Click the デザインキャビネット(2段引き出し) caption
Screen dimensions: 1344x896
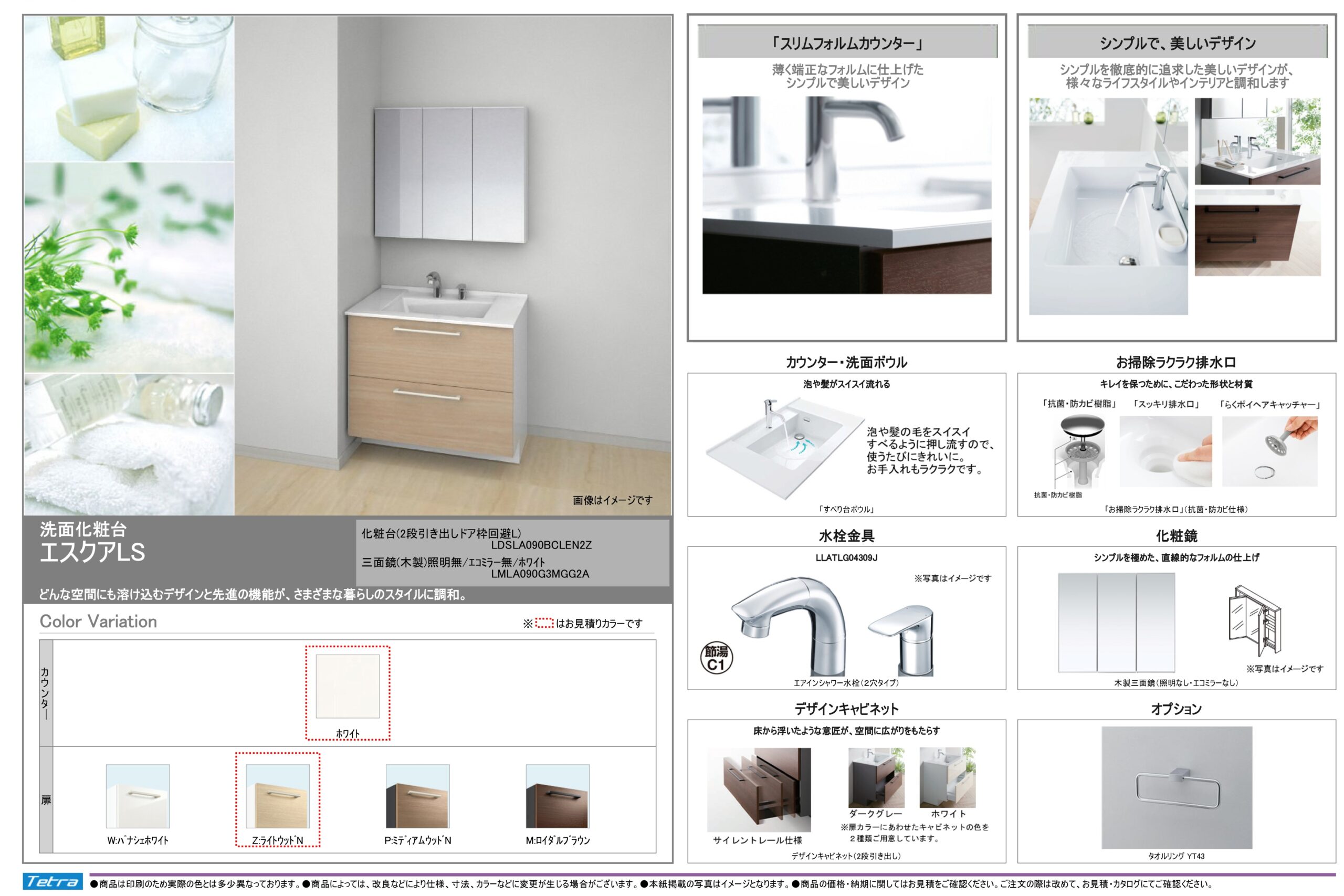[846, 856]
